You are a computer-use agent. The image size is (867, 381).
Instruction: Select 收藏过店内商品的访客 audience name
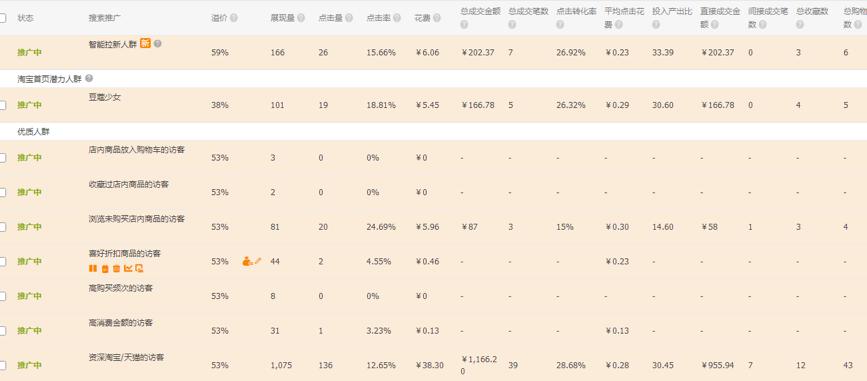point(129,184)
